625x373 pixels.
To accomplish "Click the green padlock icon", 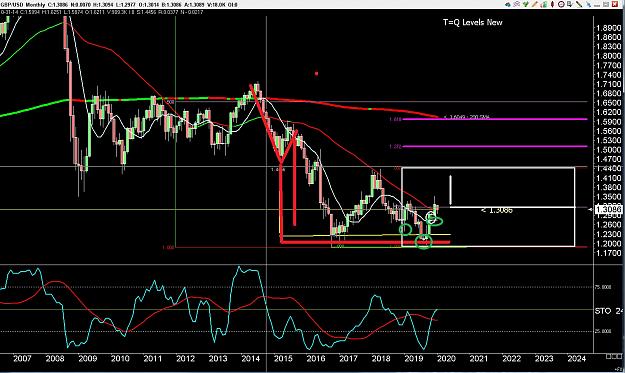I will 544,4.
